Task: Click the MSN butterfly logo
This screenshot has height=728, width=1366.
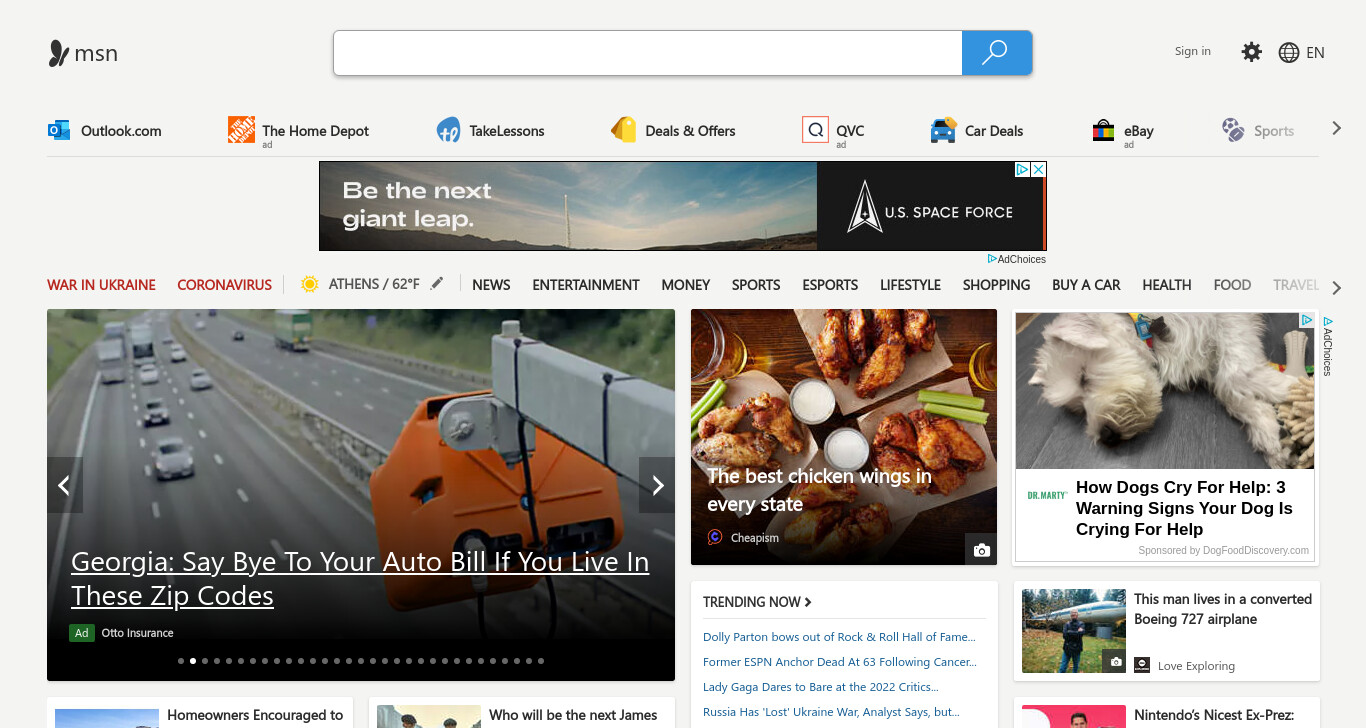Action: [59, 53]
